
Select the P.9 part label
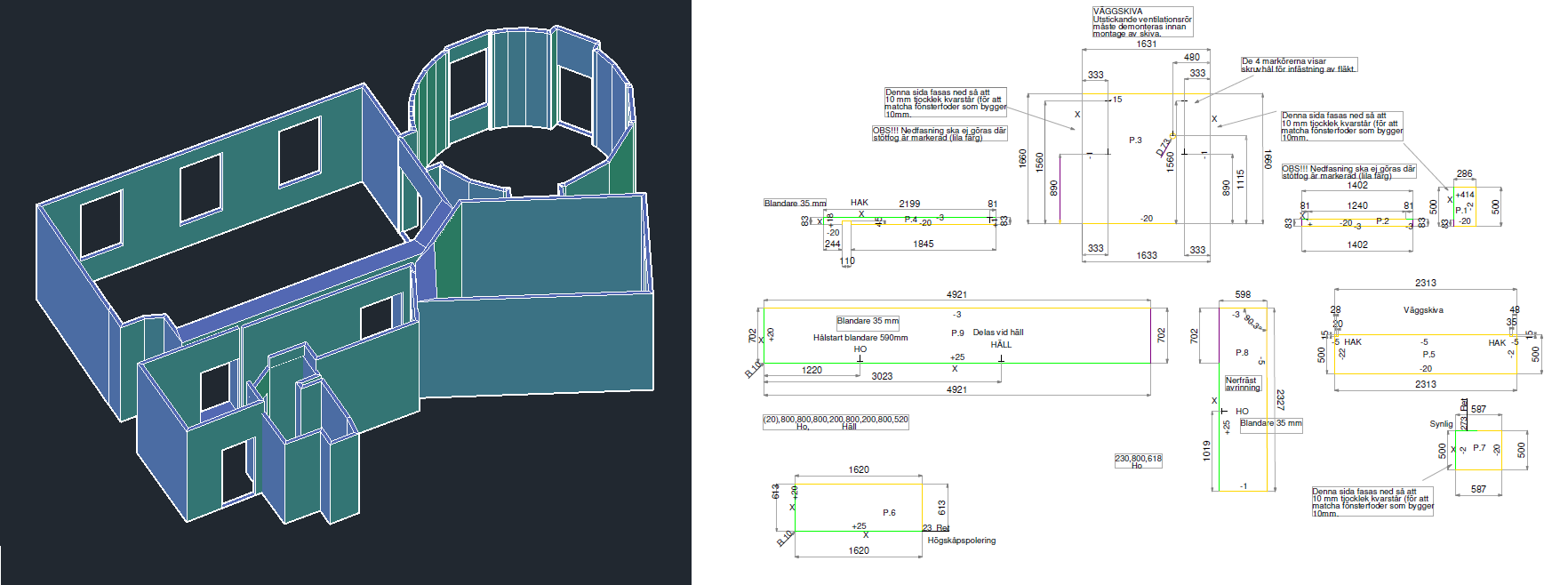pos(957,333)
